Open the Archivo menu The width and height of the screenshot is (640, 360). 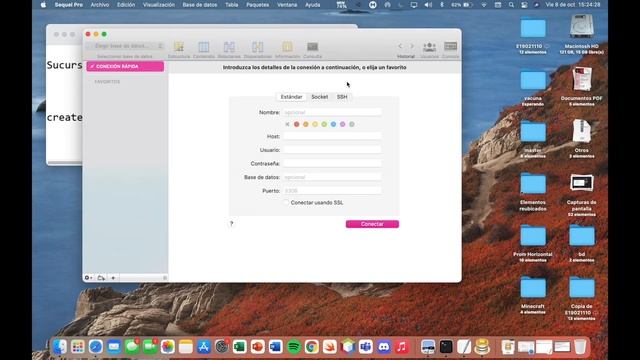[x=100, y=5]
